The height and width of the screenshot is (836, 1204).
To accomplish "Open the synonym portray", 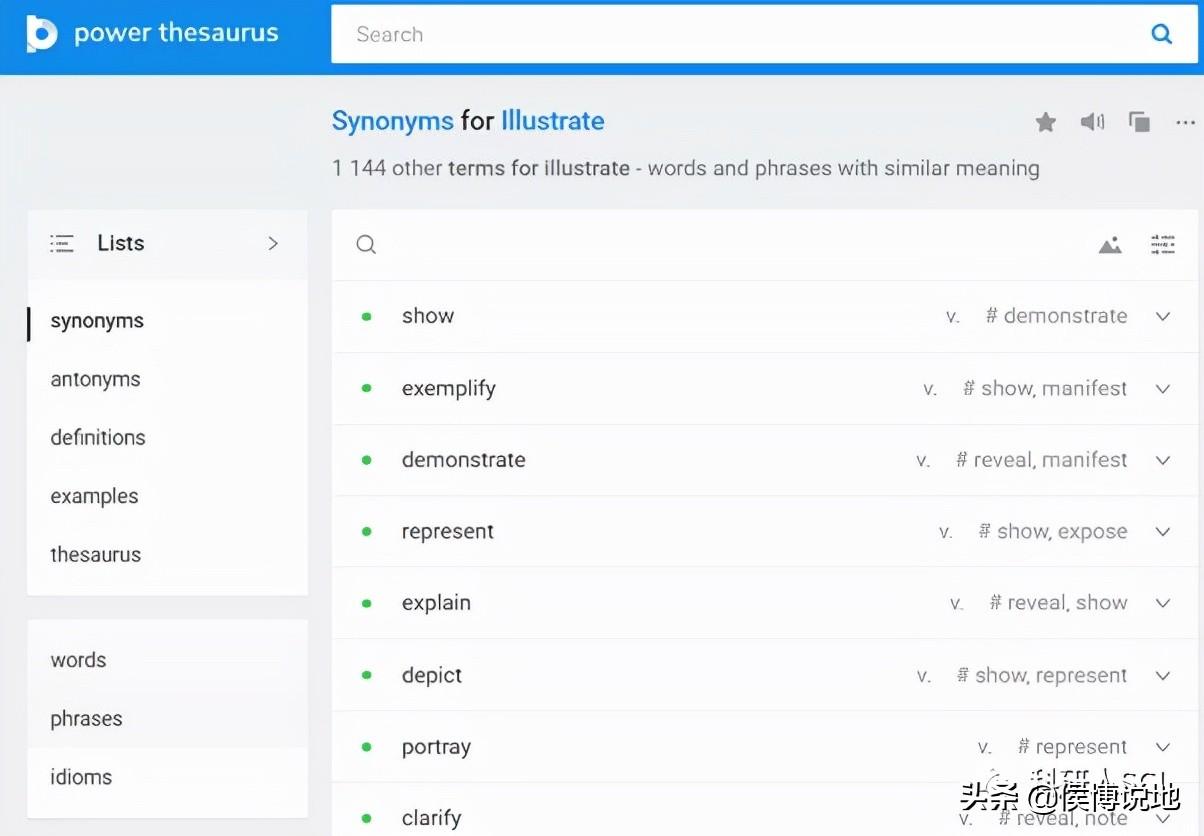I will [436, 748].
